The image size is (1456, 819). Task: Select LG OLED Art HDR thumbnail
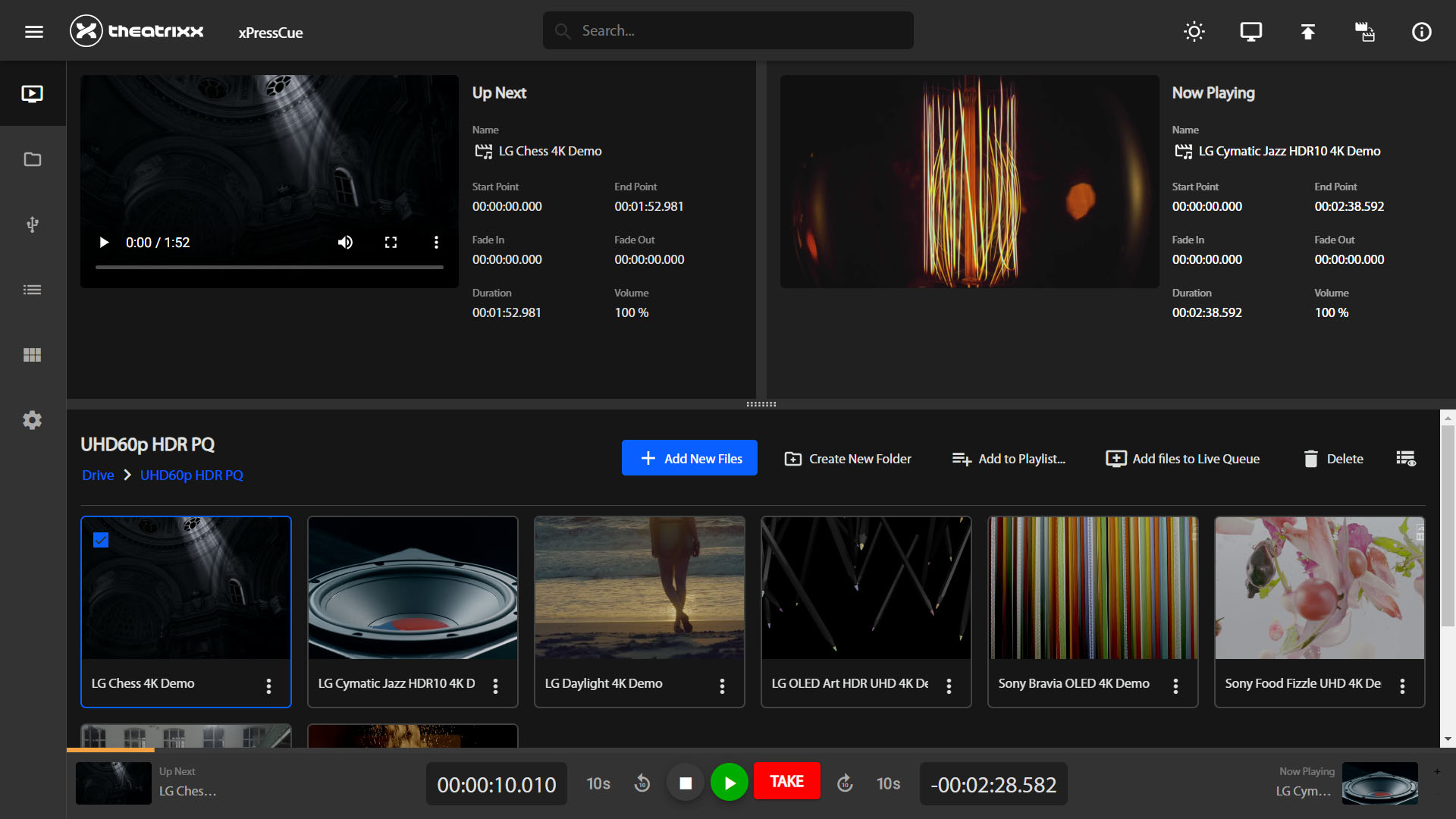(866, 588)
